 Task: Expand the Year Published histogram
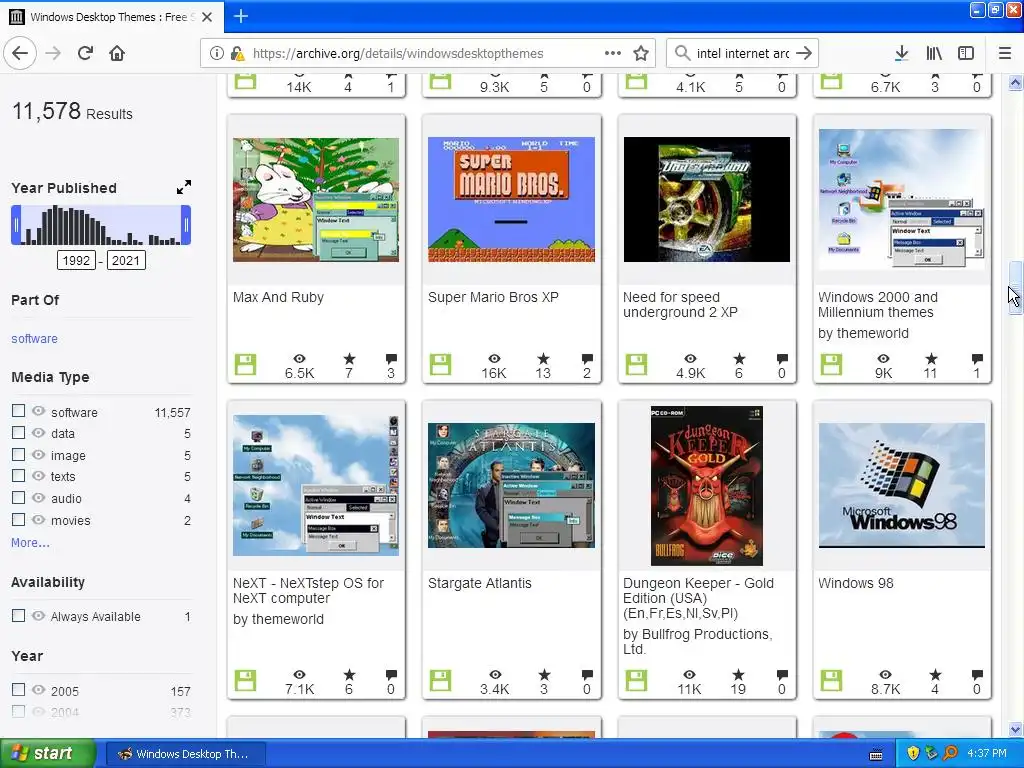coord(184,187)
